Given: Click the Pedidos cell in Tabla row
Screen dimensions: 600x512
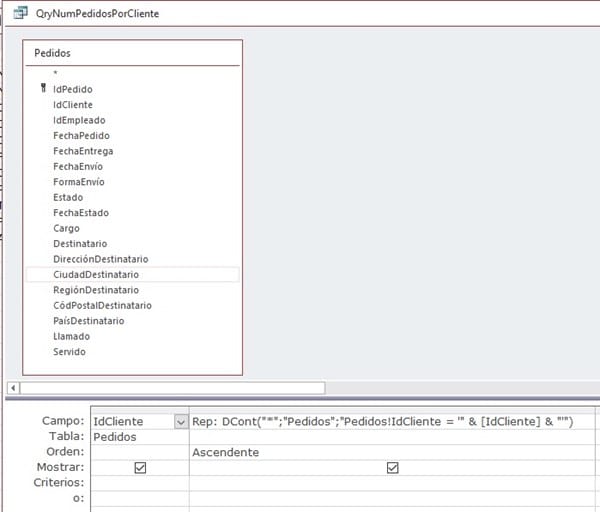Looking at the screenshot, I should click(140, 437).
